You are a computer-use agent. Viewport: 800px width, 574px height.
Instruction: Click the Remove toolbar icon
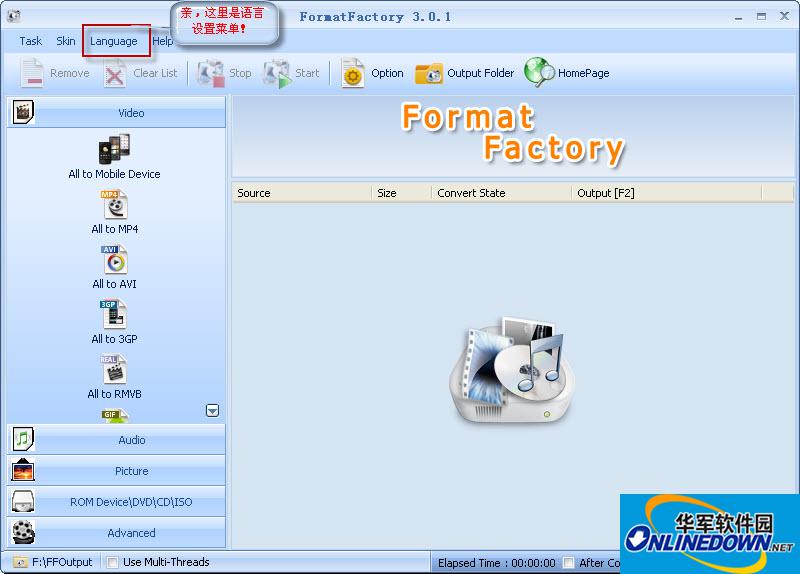pos(32,73)
